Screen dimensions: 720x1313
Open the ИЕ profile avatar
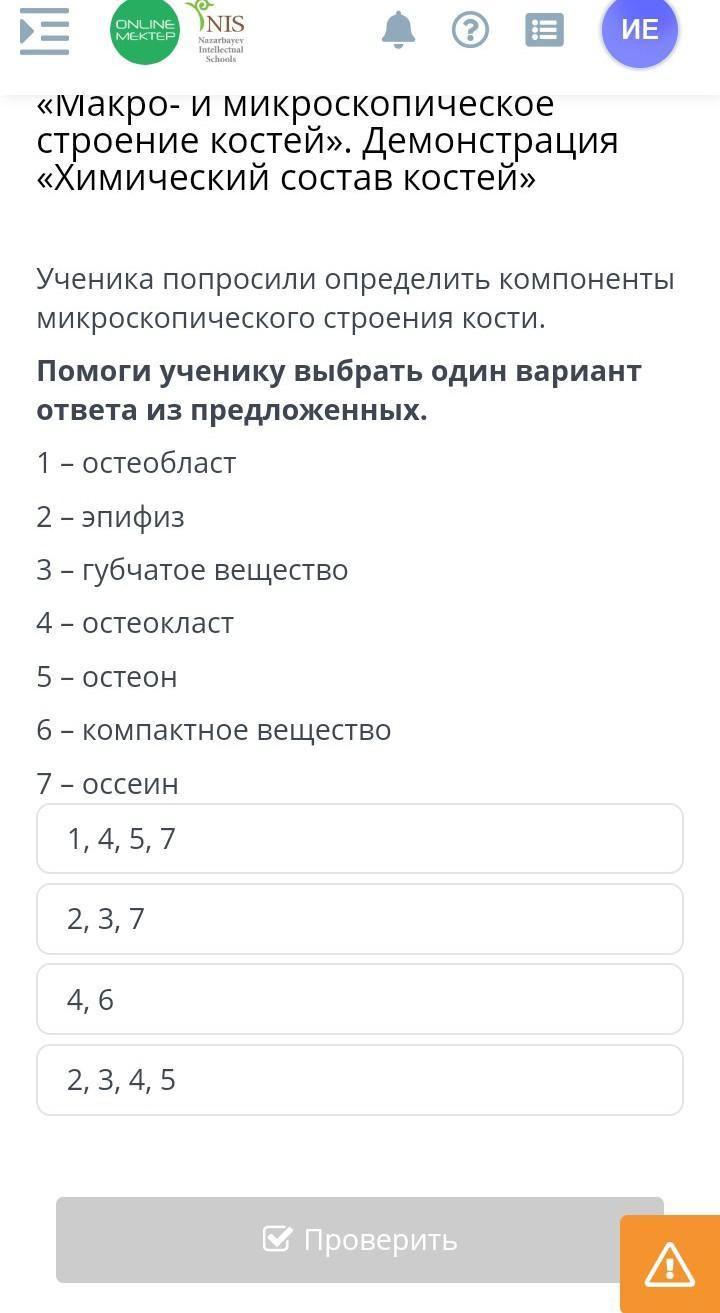[640, 30]
